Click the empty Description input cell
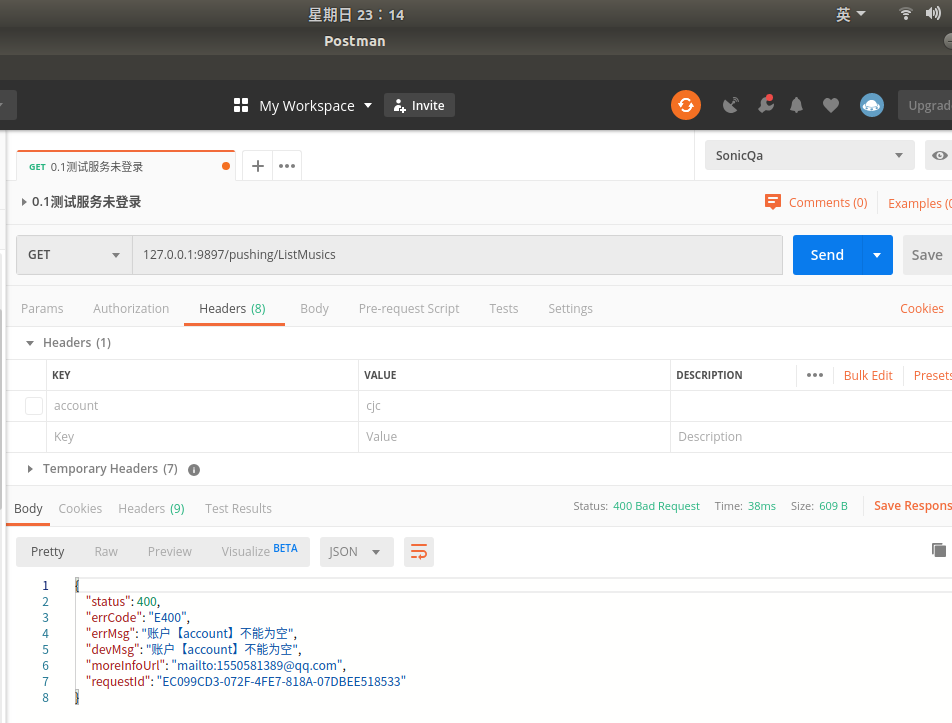Screen dimensions: 952x723 (x=811, y=437)
